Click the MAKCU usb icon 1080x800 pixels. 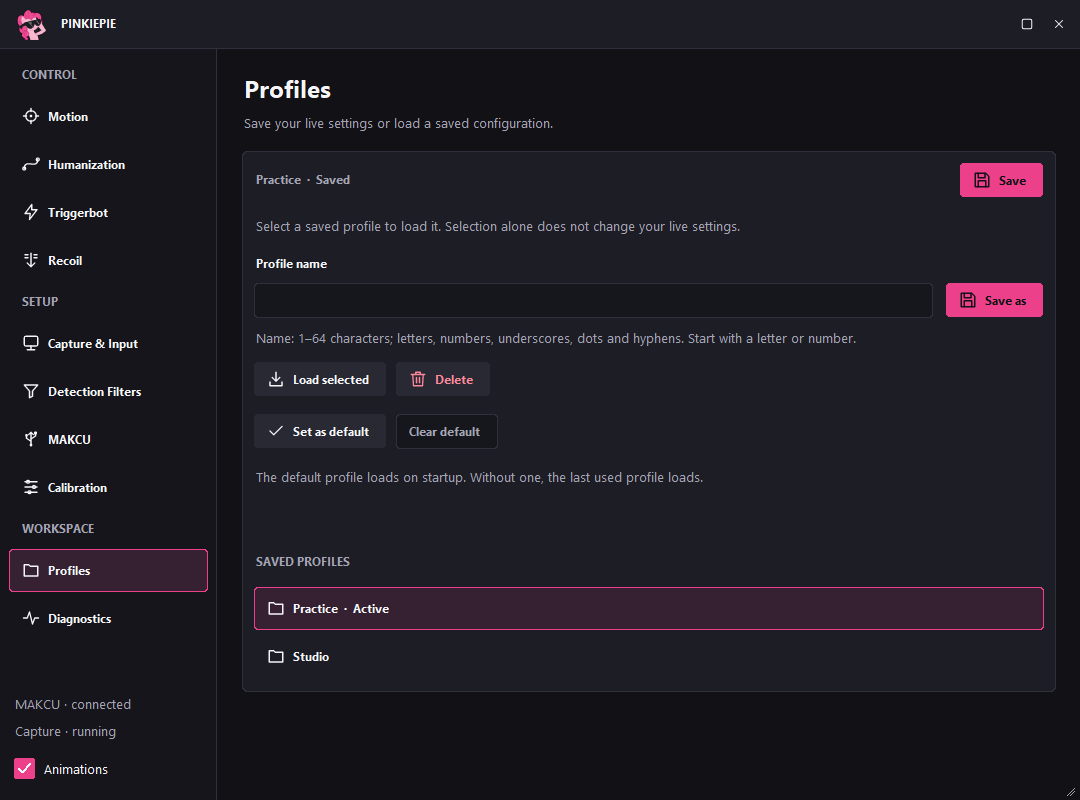click(x=31, y=439)
